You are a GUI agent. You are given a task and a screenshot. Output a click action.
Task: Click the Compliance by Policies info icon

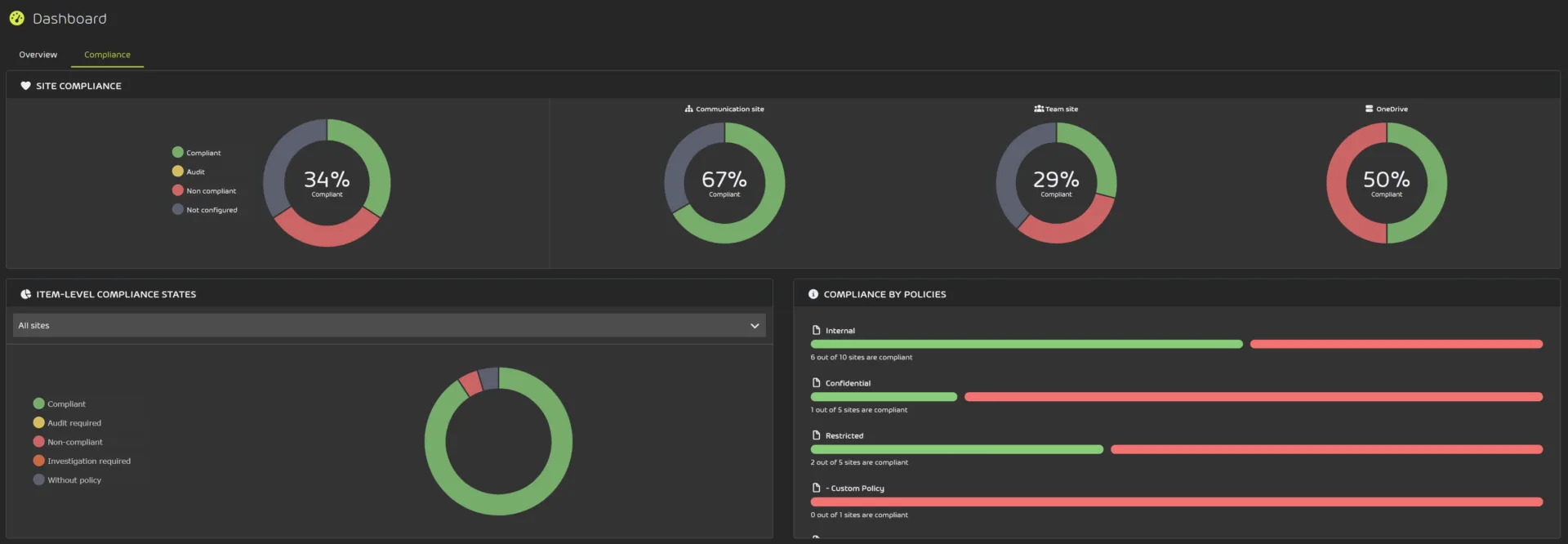813,294
